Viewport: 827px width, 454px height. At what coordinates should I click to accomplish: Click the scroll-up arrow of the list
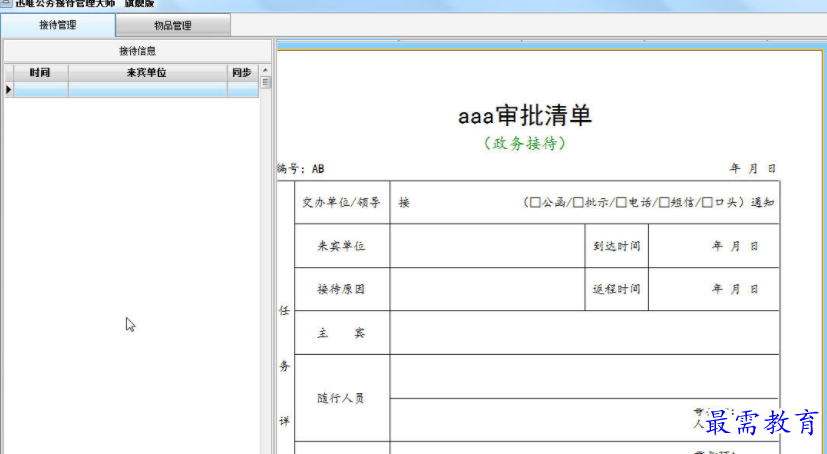(265, 71)
